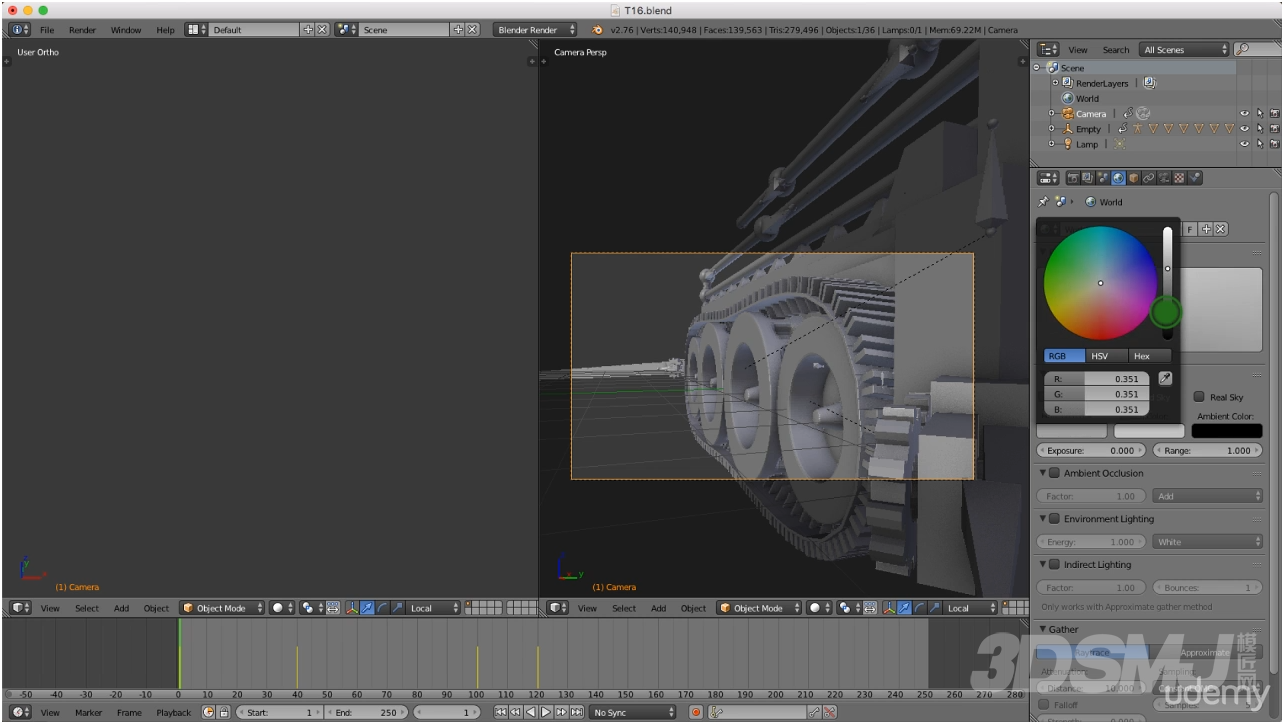Click the R value slider field

point(1097,379)
